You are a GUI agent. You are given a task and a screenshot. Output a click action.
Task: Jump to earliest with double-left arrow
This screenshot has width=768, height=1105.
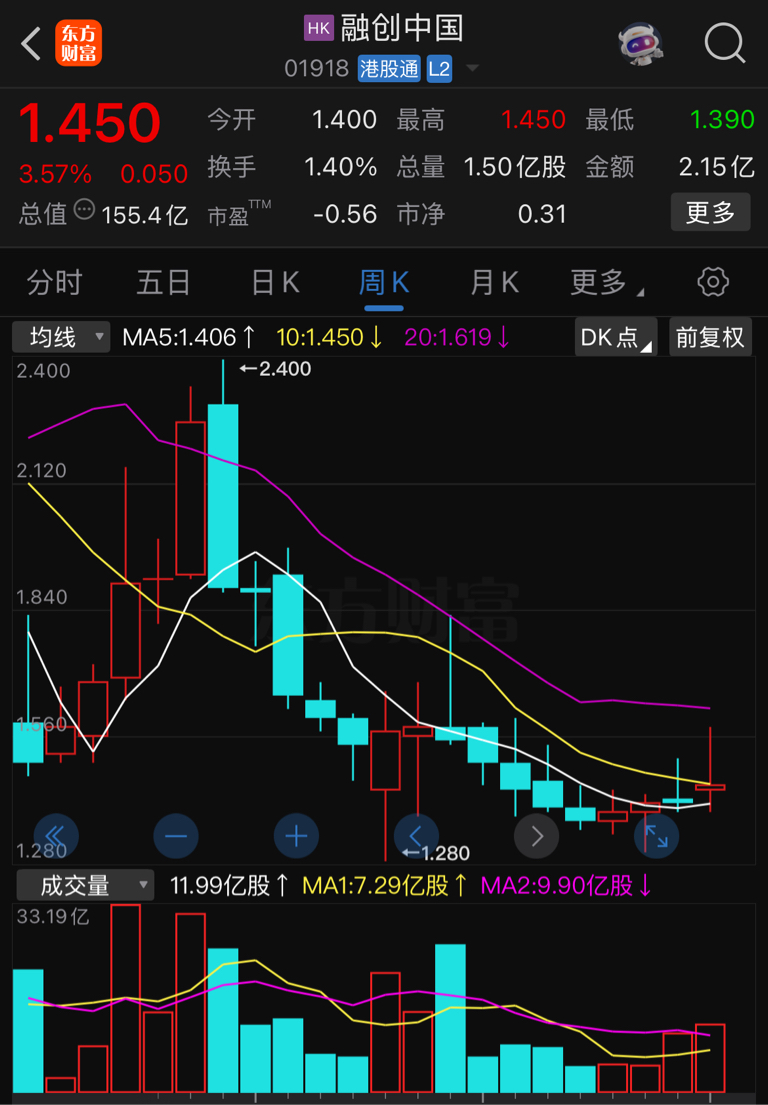[56, 836]
